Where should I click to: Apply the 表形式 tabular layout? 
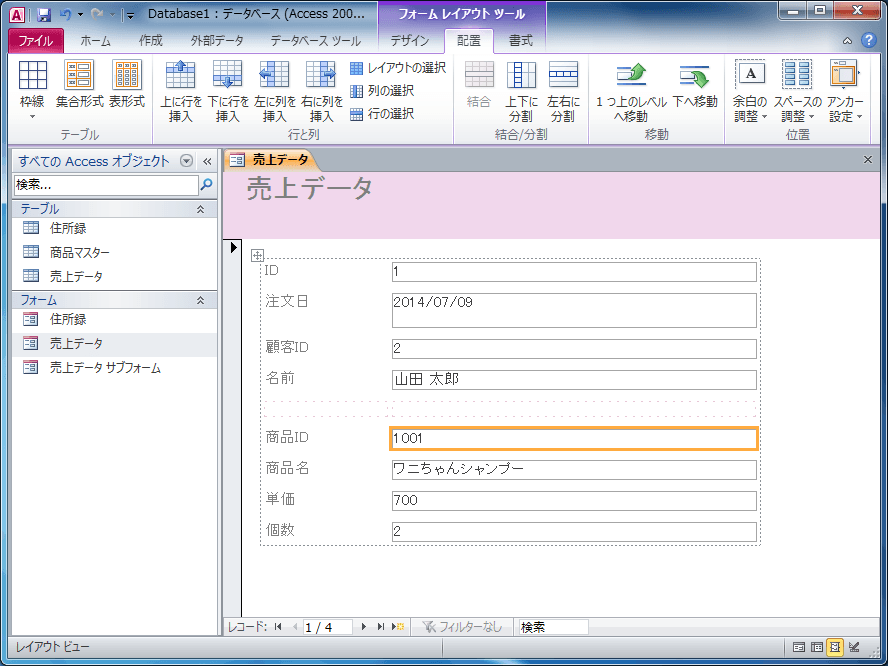tap(127, 84)
